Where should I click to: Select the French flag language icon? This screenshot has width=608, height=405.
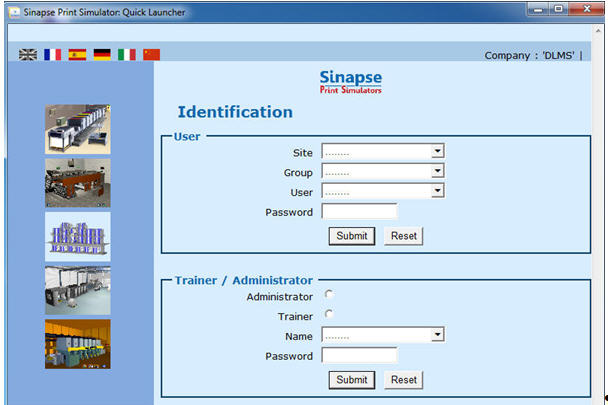point(53,55)
